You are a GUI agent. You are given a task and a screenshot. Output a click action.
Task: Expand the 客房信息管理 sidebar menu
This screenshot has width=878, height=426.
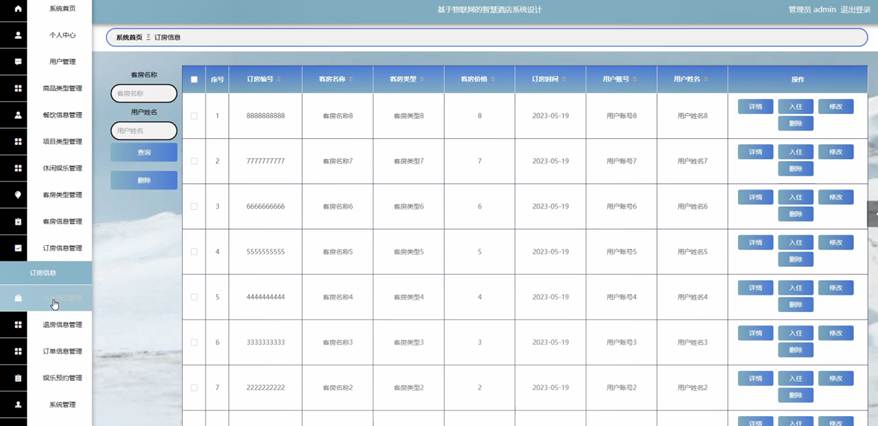46,222
